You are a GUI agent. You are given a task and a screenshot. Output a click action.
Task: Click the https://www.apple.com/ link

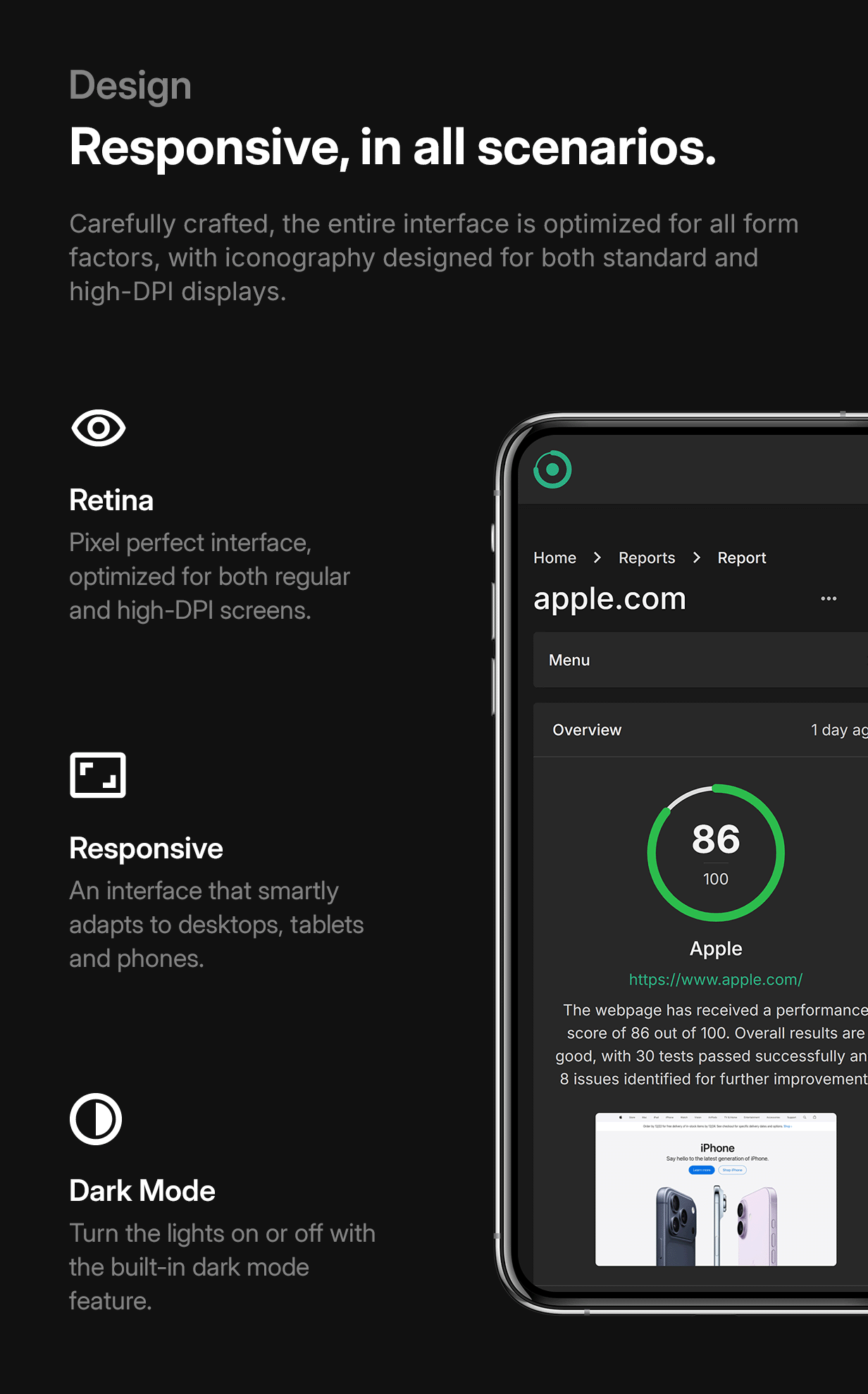[x=716, y=980]
